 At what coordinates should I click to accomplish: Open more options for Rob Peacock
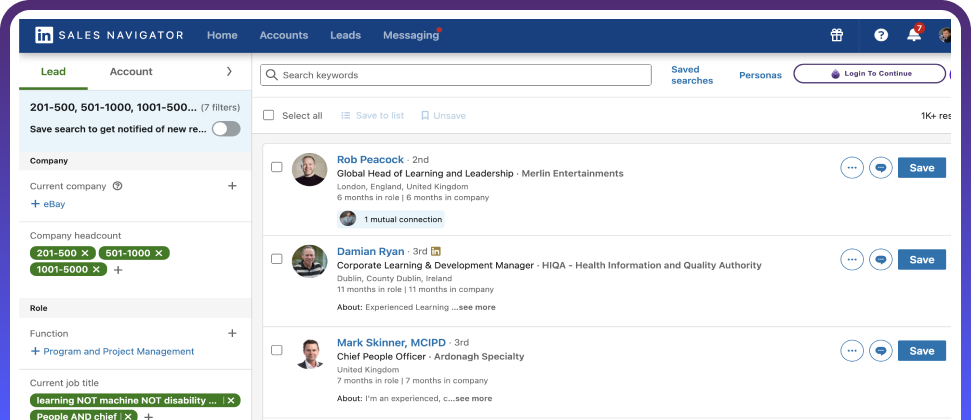(x=851, y=168)
